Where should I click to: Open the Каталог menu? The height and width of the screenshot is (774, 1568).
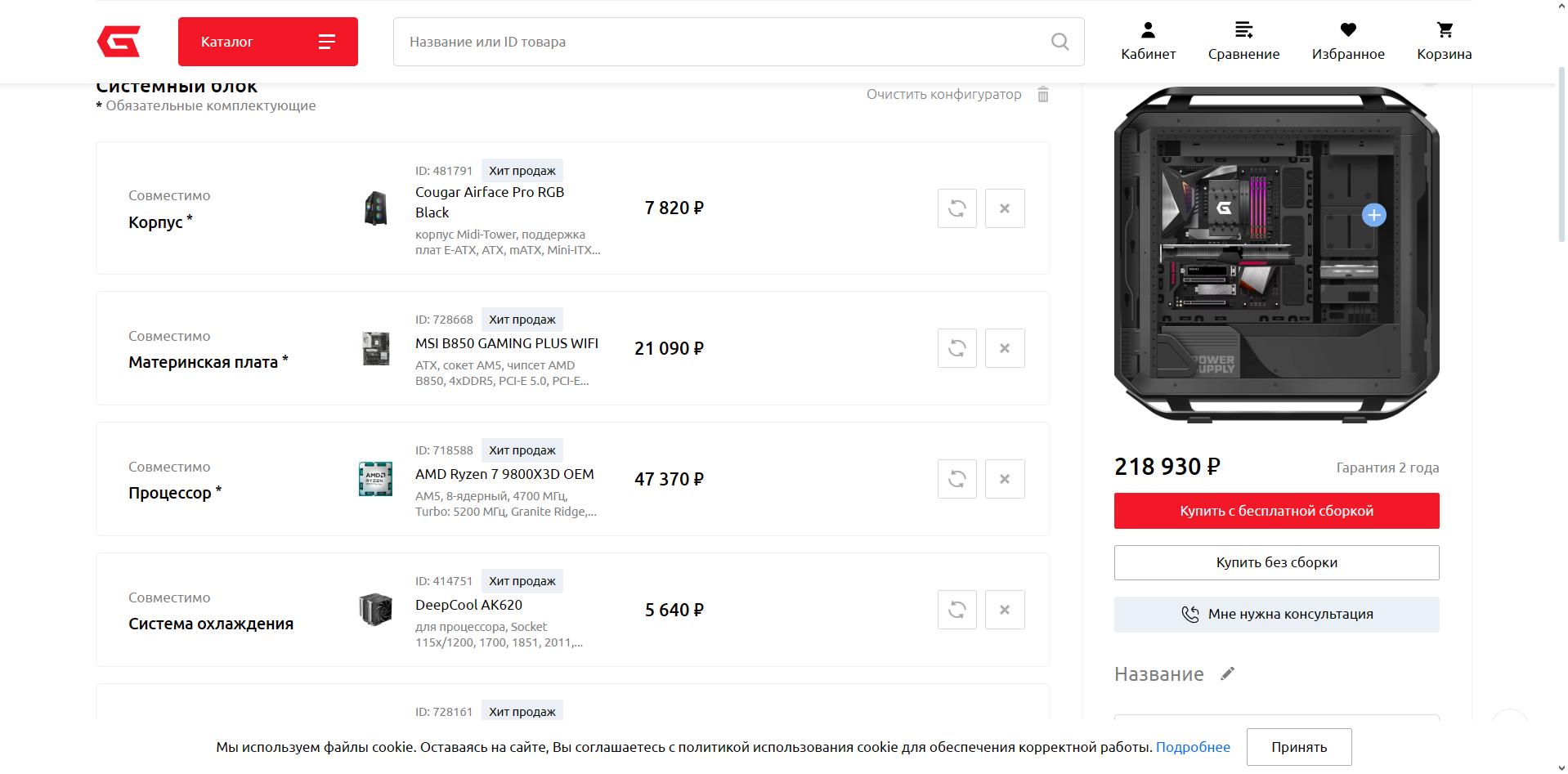268,42
